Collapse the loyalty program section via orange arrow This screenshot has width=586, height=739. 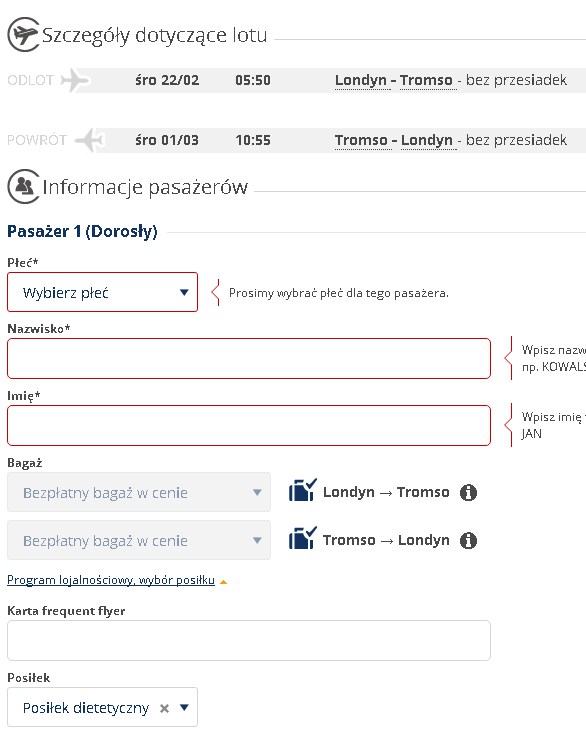[223, 582]
